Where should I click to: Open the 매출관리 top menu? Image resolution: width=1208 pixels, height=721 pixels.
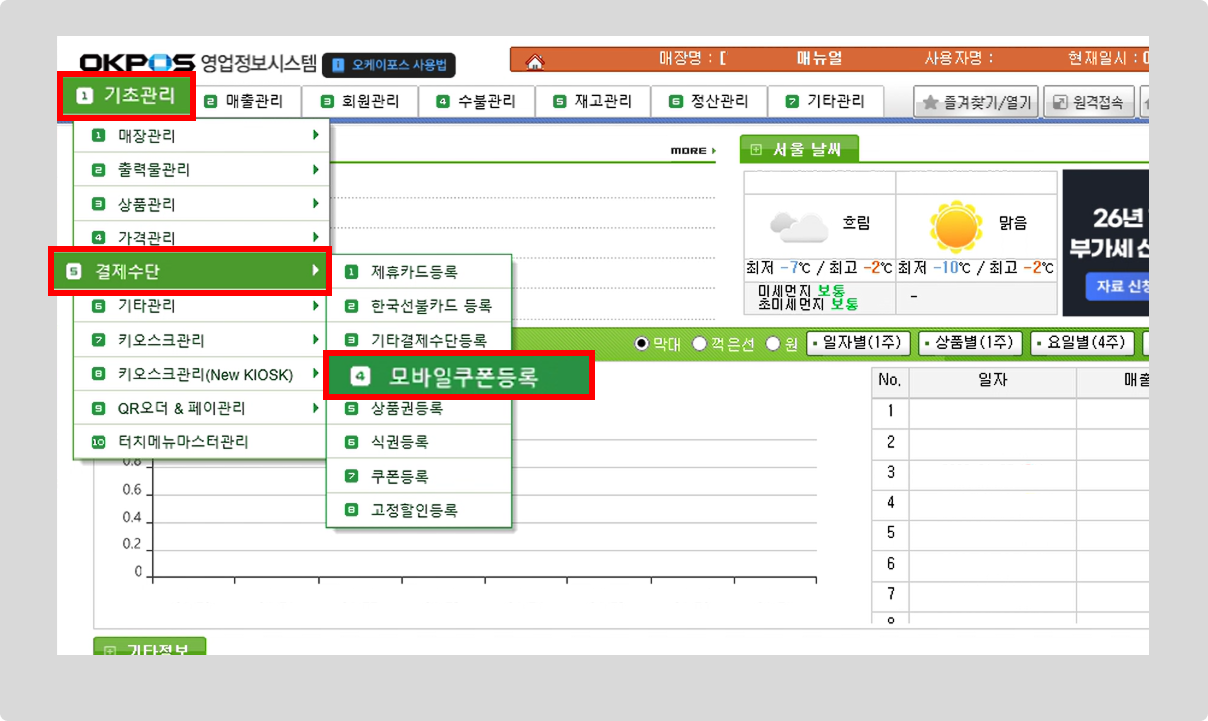click(x=244, y=101)
